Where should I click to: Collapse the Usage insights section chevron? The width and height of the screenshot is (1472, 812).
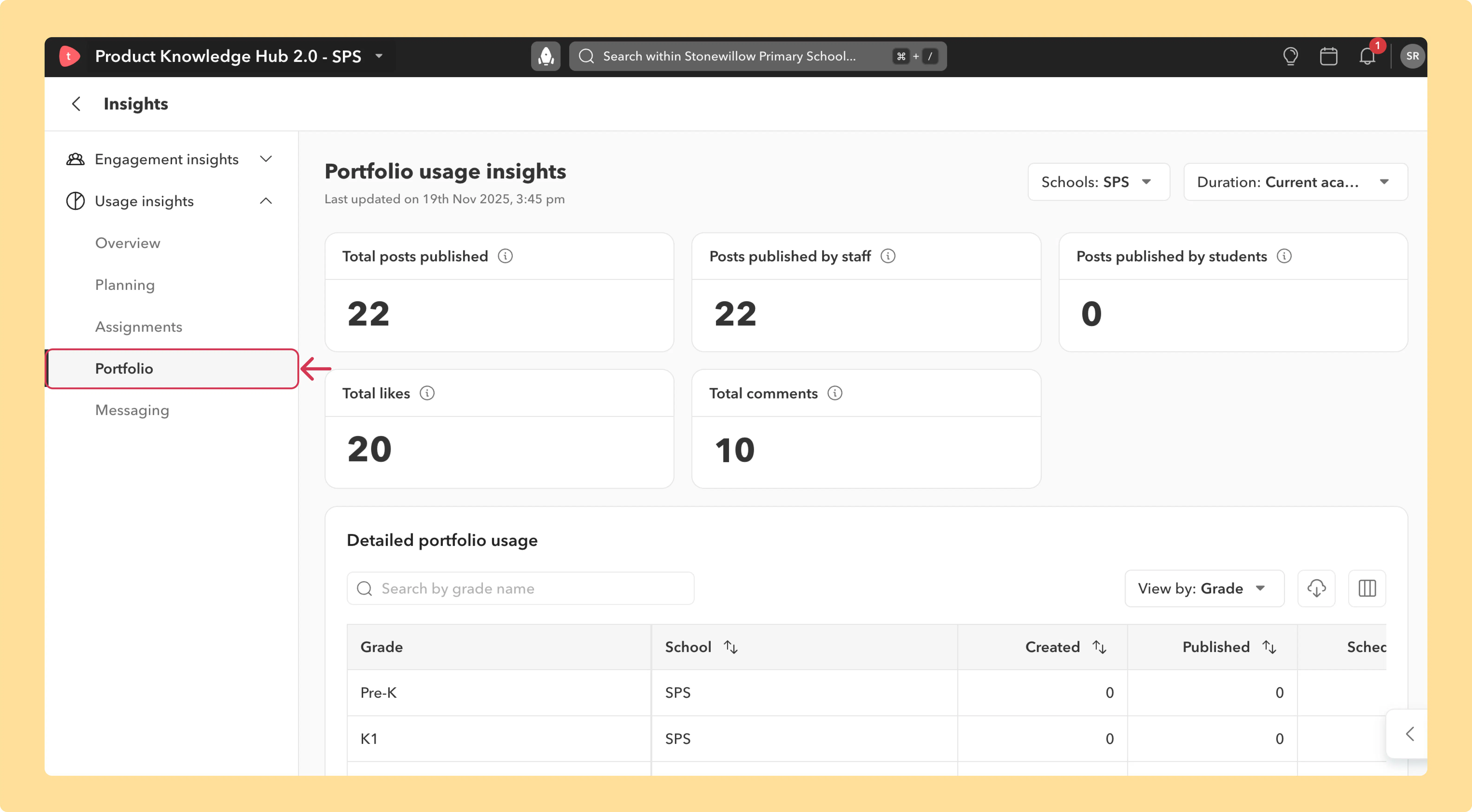pos(266,201)
